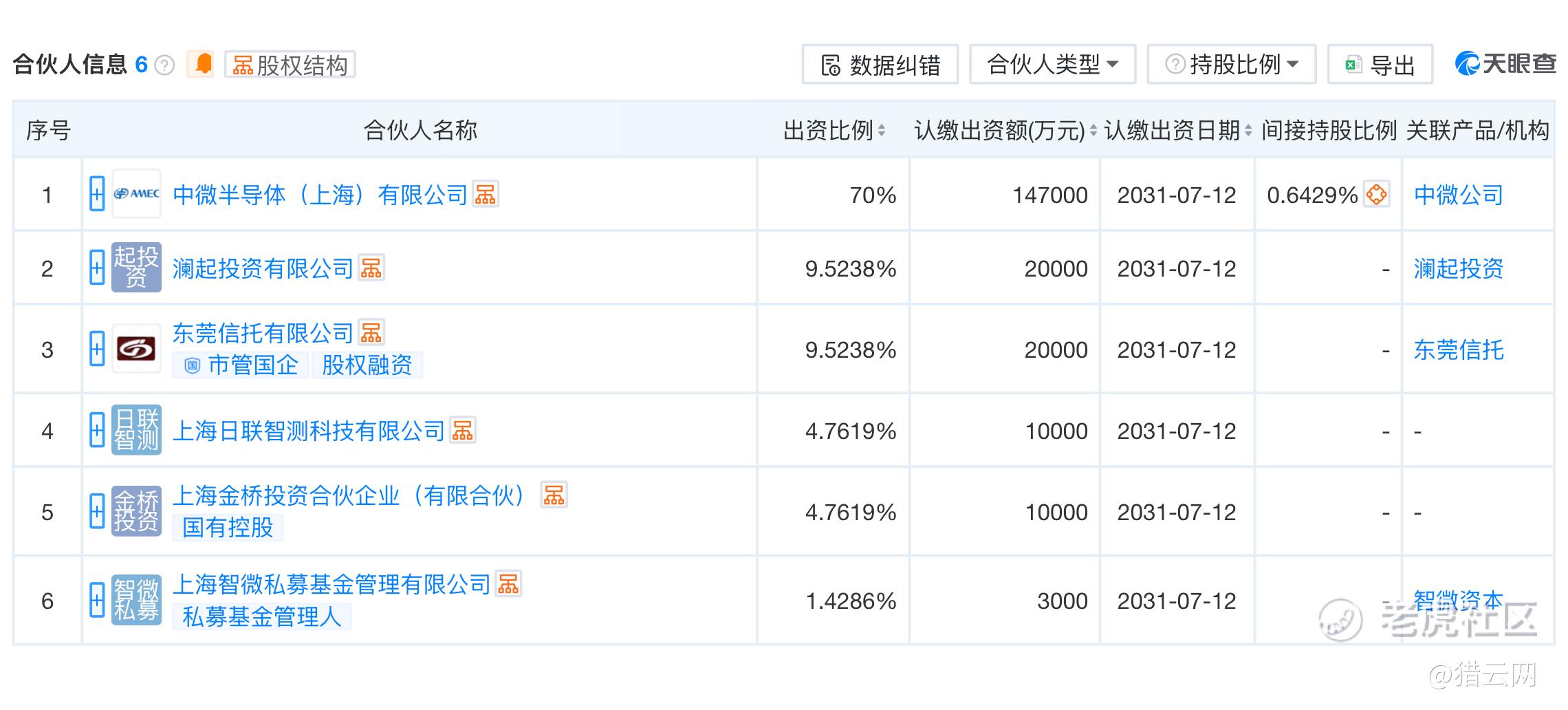This screenshot has height=710, width=1568.
Task: Click the AMEC company logo
Action: pyautogui.click(x=136, y=194)
